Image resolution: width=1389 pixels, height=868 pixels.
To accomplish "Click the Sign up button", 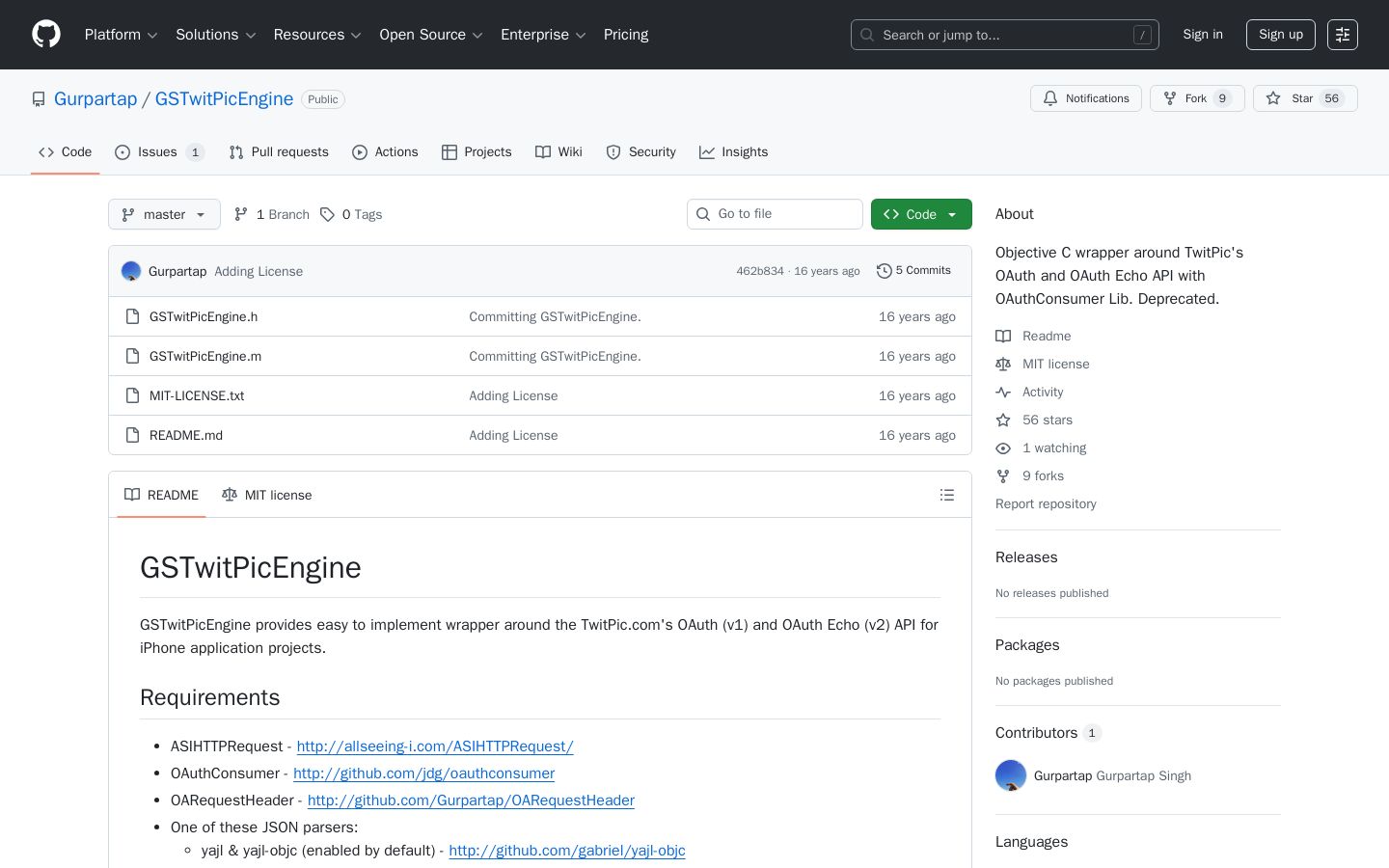I will click(x=1281, y=35).
